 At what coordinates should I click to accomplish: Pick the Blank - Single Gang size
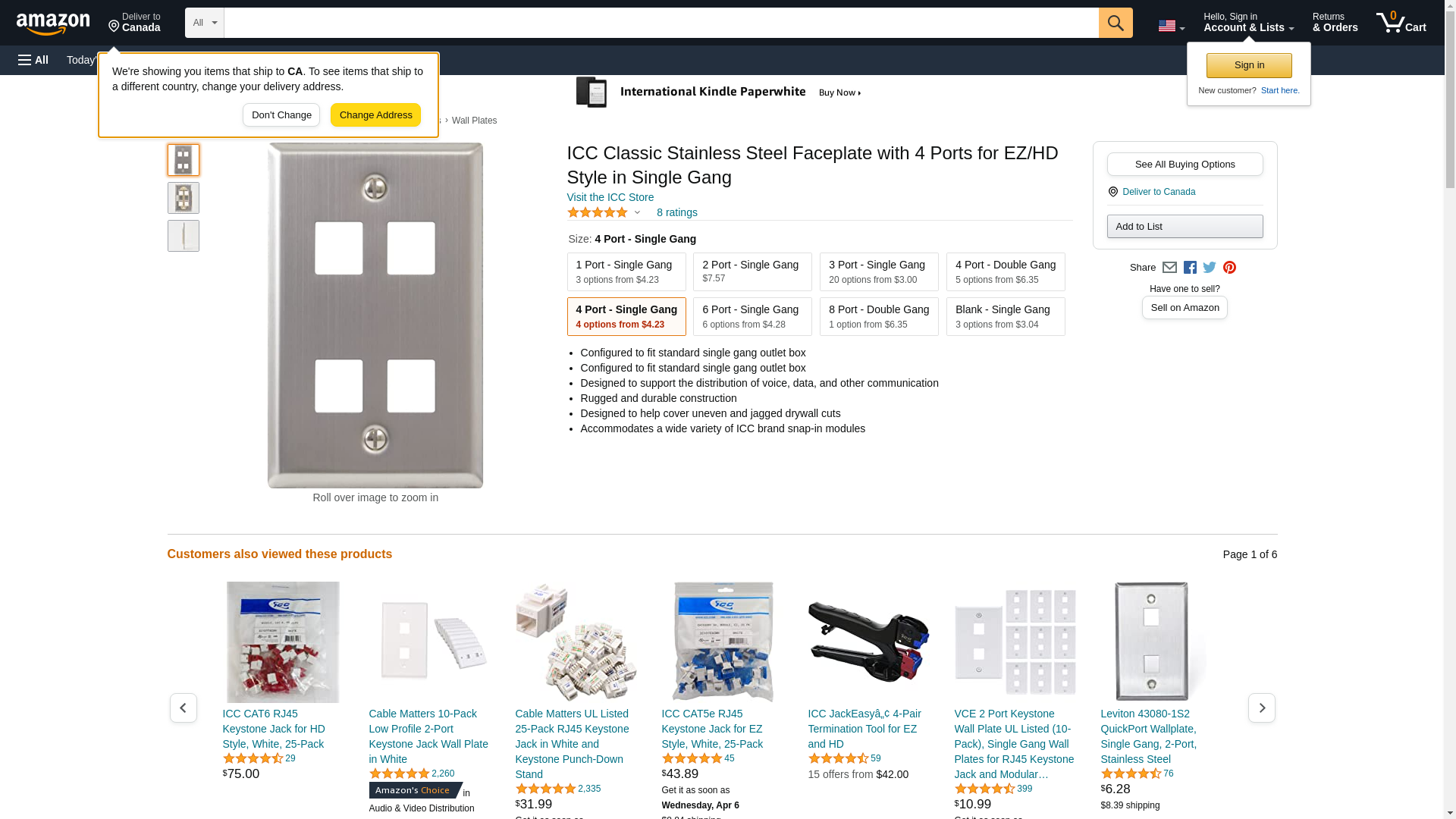click(x=1005, y=316)
